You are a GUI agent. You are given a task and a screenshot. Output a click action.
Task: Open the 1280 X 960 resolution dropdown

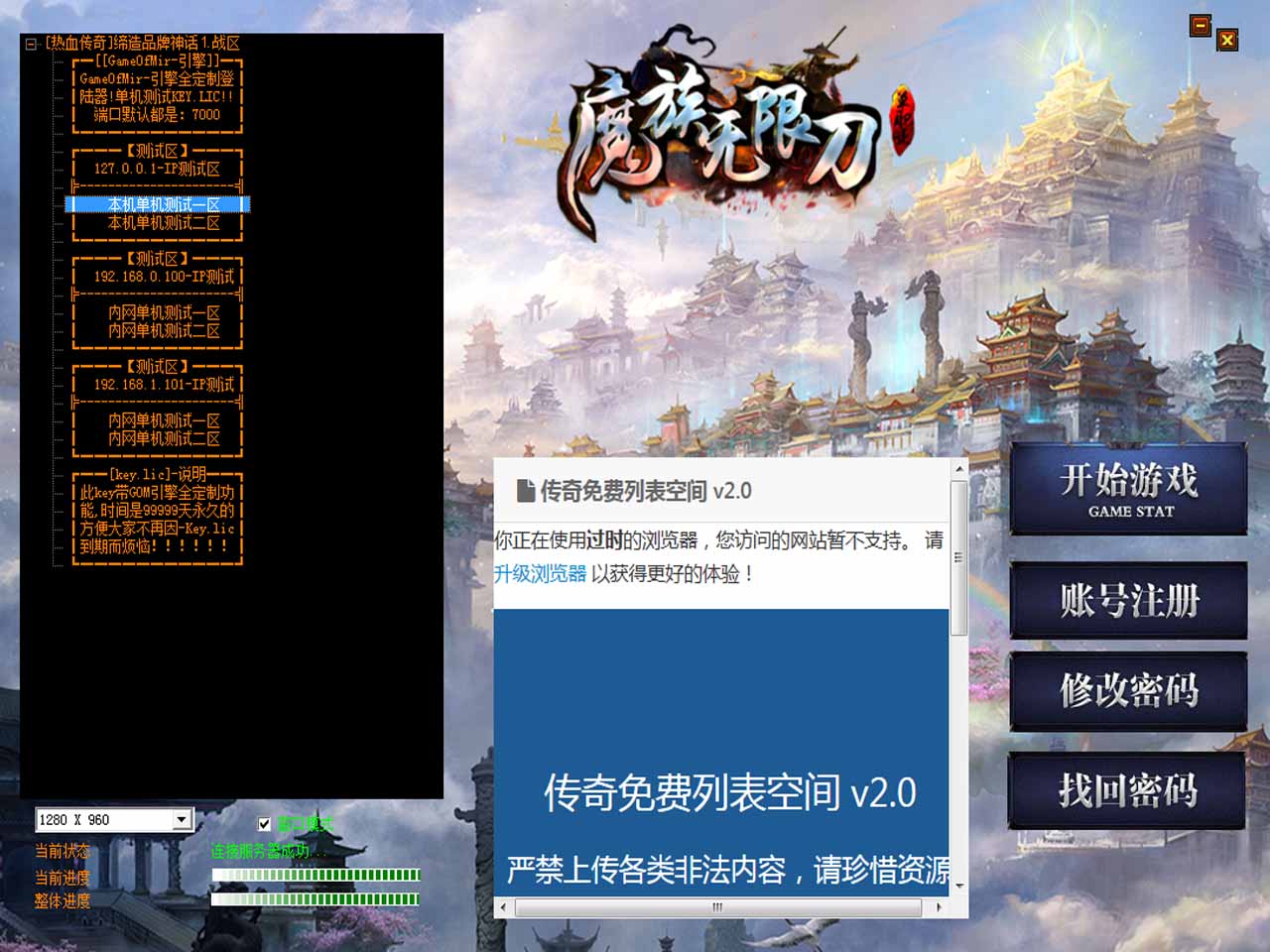click(x=182, y=820)
